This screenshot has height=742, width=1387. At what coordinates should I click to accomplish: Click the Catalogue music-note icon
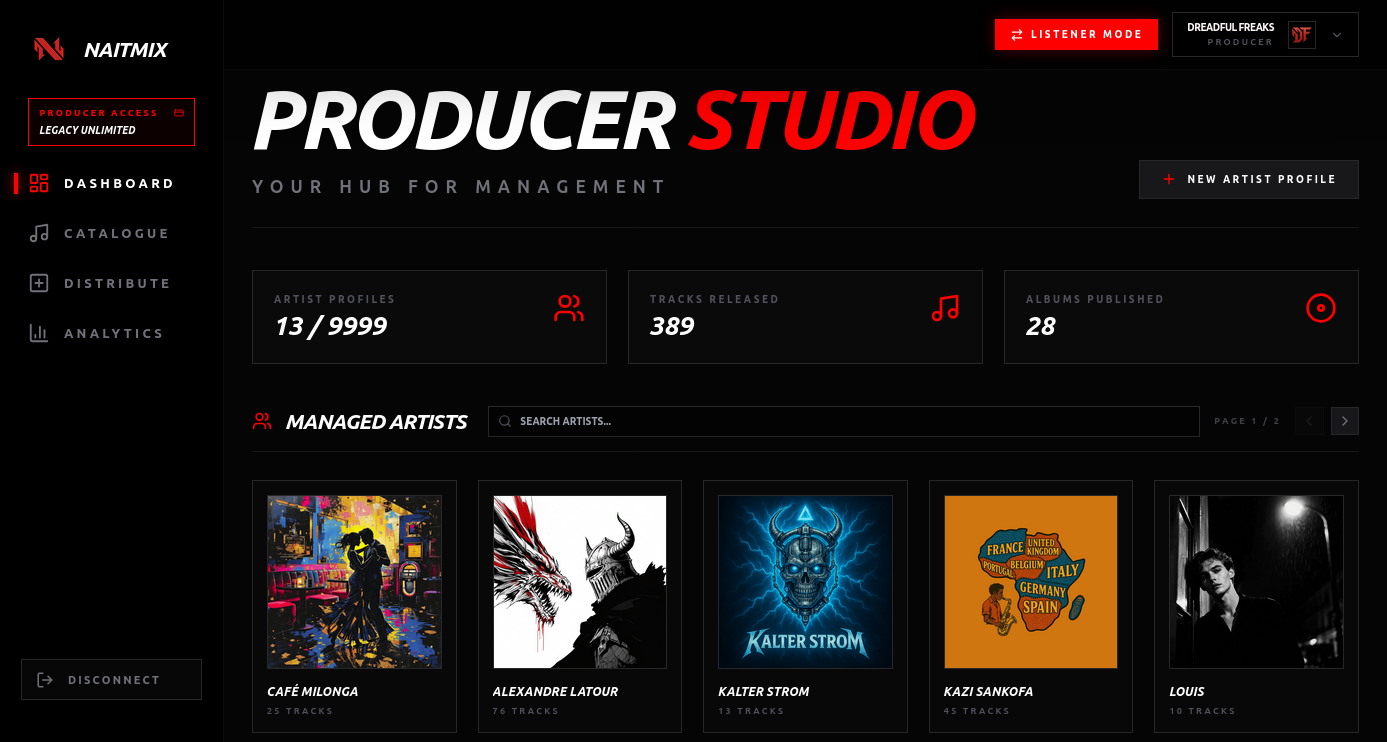point(38,233)
